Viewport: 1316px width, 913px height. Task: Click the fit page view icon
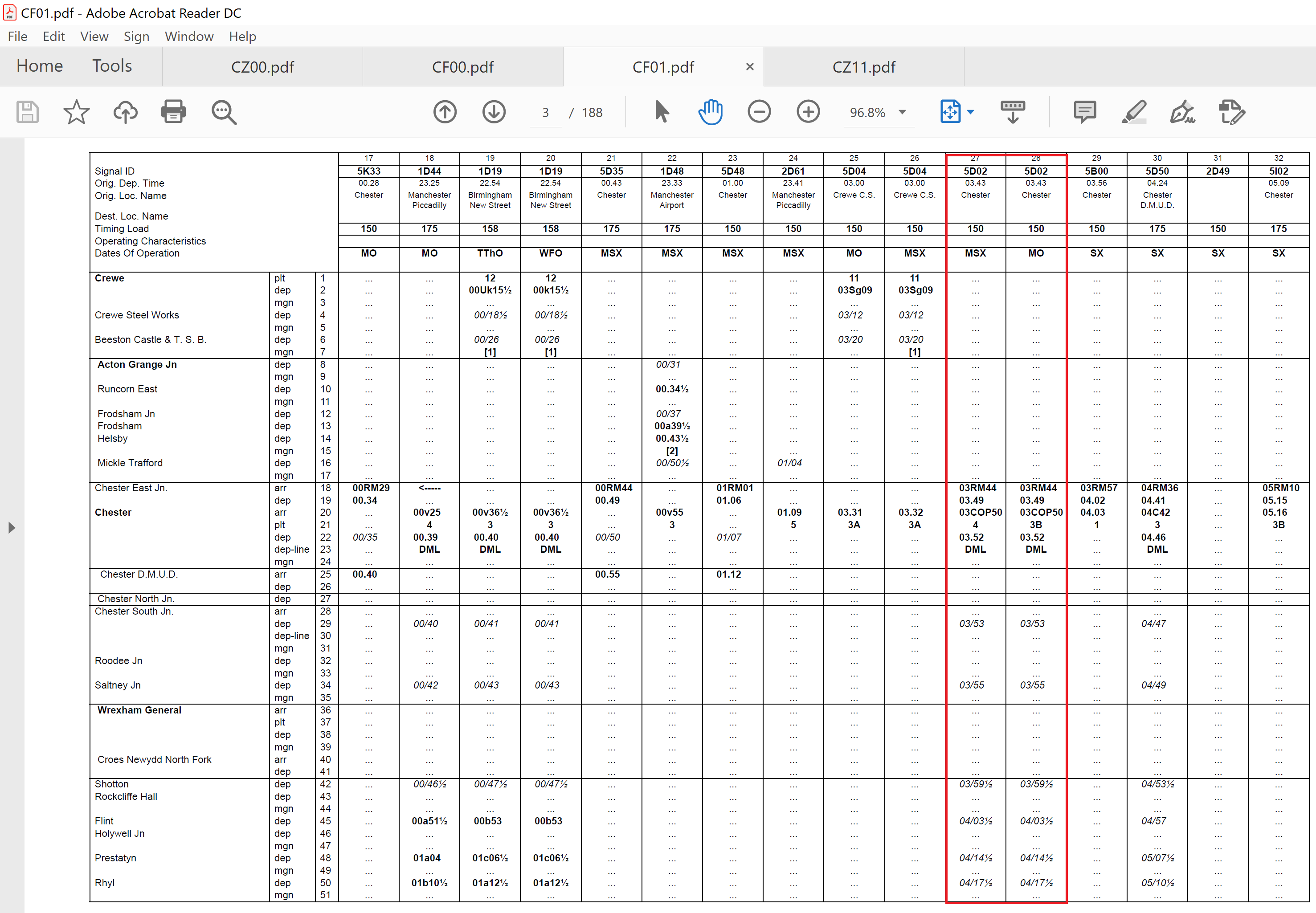(x=950, y=112)
